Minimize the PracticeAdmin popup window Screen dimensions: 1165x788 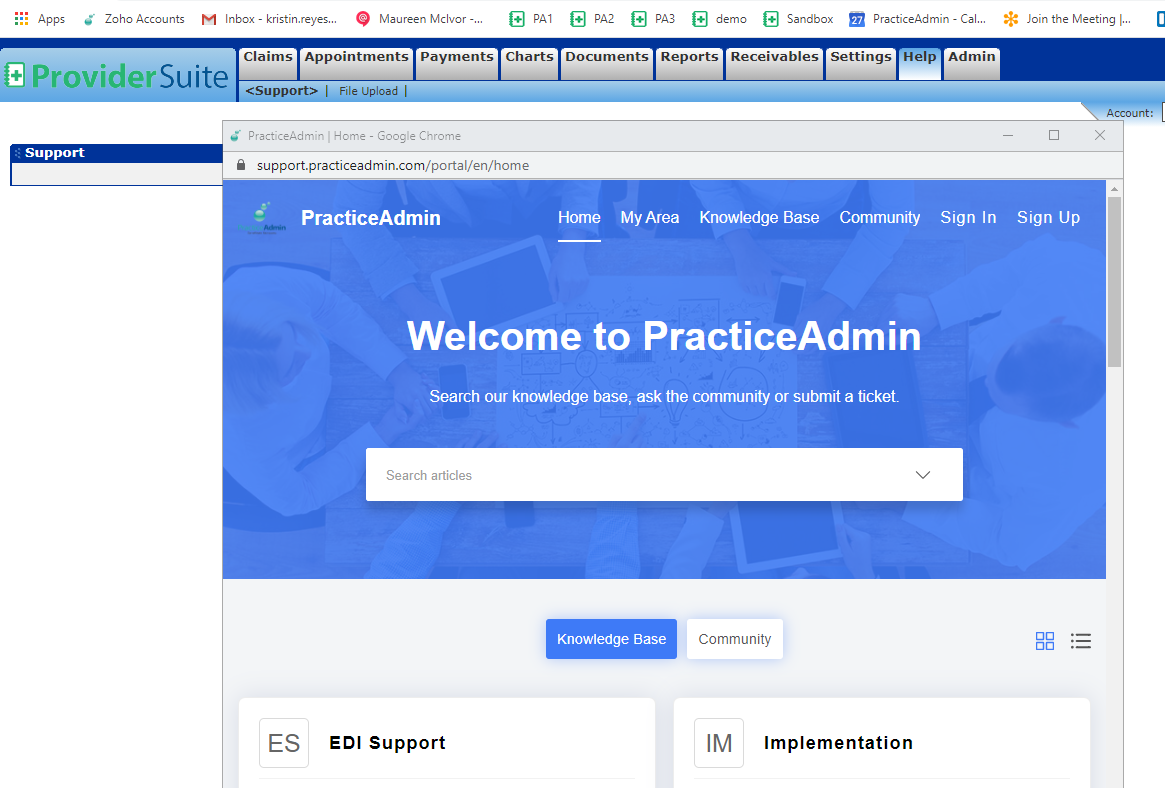pos(1007,135)
